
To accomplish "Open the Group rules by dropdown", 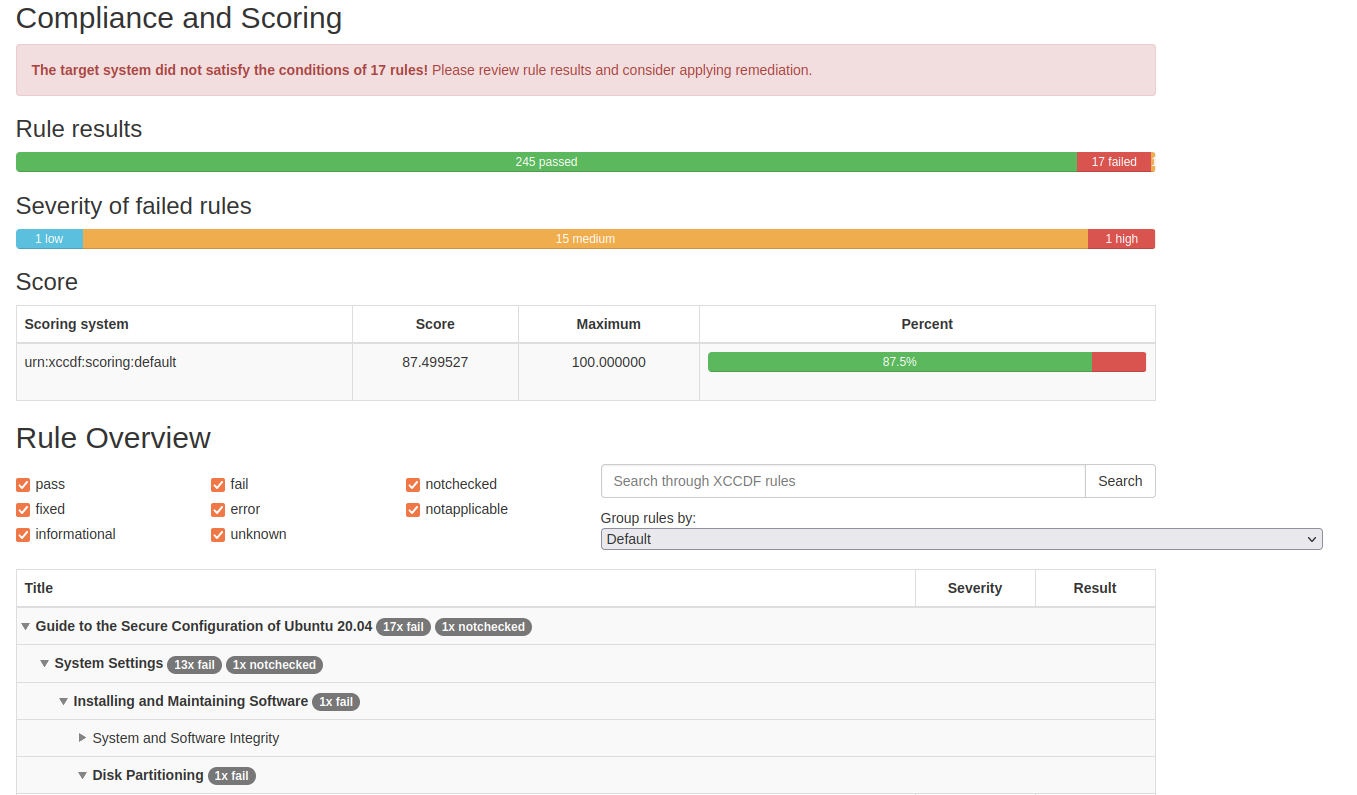I will (961, 539).
